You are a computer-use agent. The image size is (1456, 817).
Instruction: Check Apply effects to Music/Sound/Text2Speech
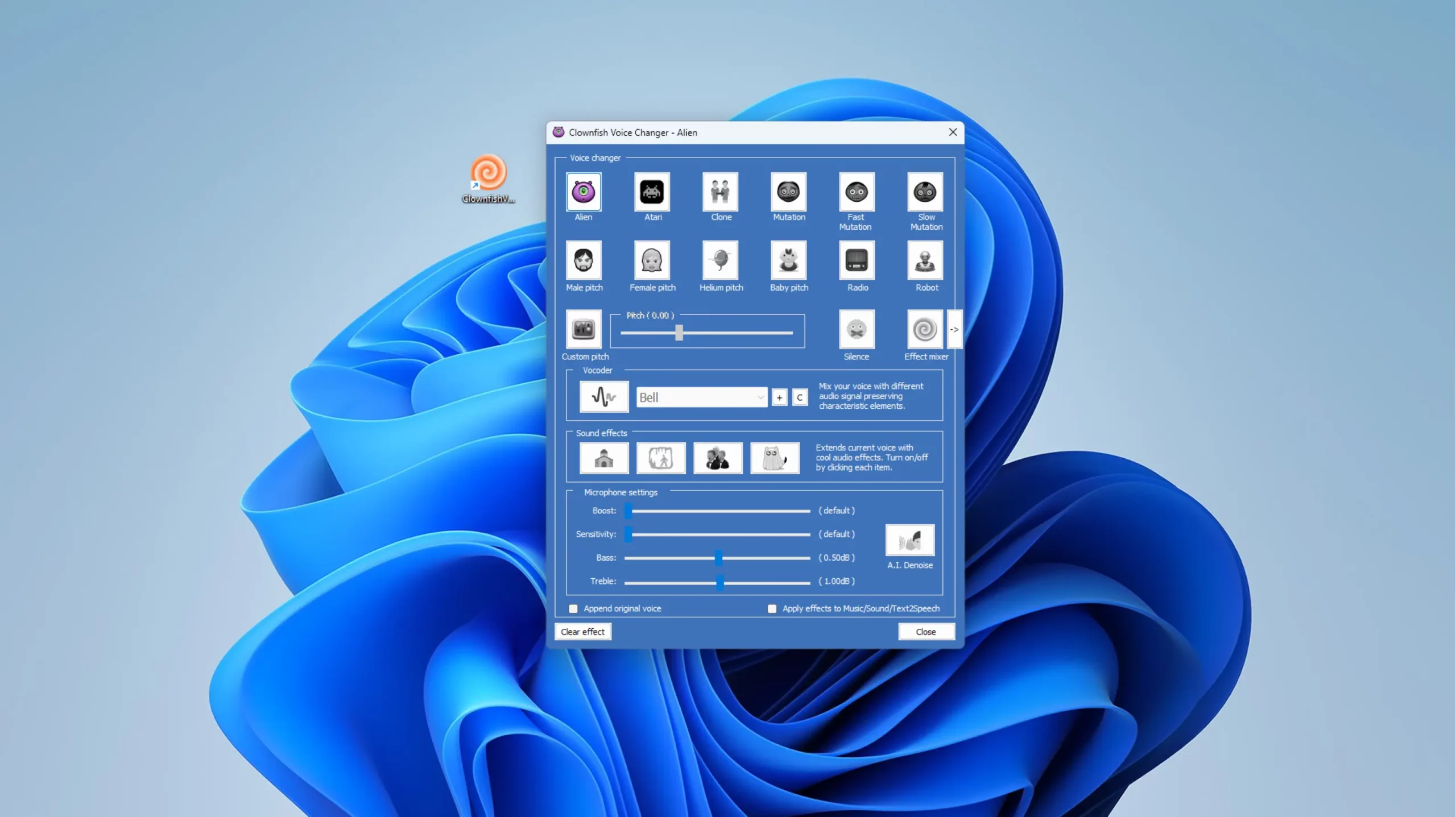(772, 608)
